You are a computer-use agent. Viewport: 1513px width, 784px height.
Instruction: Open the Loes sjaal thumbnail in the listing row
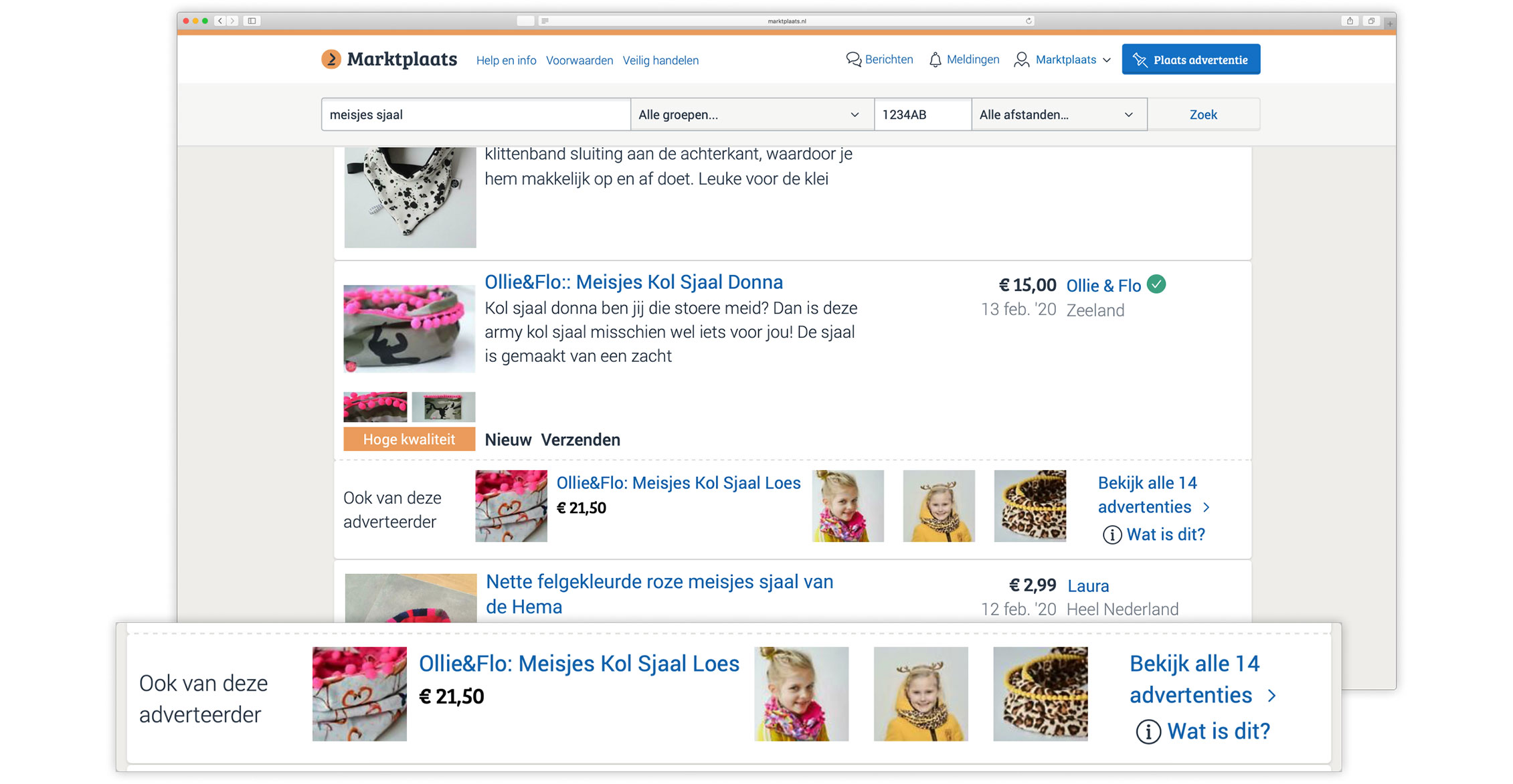pos(511,506)
